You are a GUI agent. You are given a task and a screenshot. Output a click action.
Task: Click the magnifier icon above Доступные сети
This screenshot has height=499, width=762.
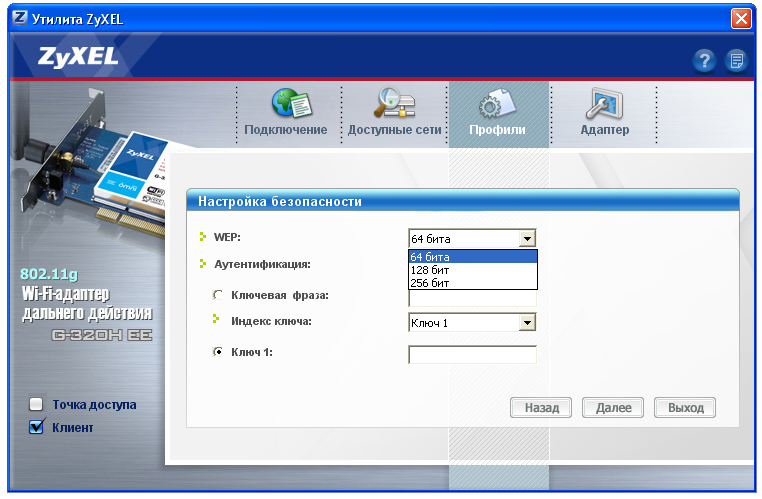394,103
